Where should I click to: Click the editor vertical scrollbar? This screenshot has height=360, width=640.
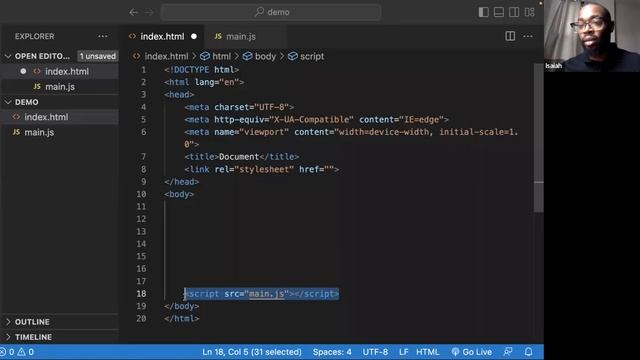pyautogui.click(x=539, y=138)
